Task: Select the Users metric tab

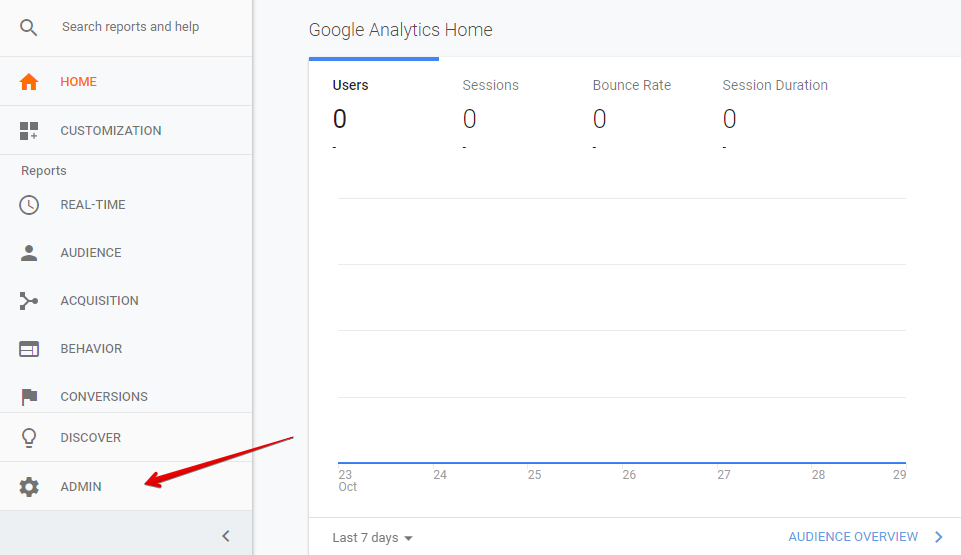Action: tap(350, 86)
